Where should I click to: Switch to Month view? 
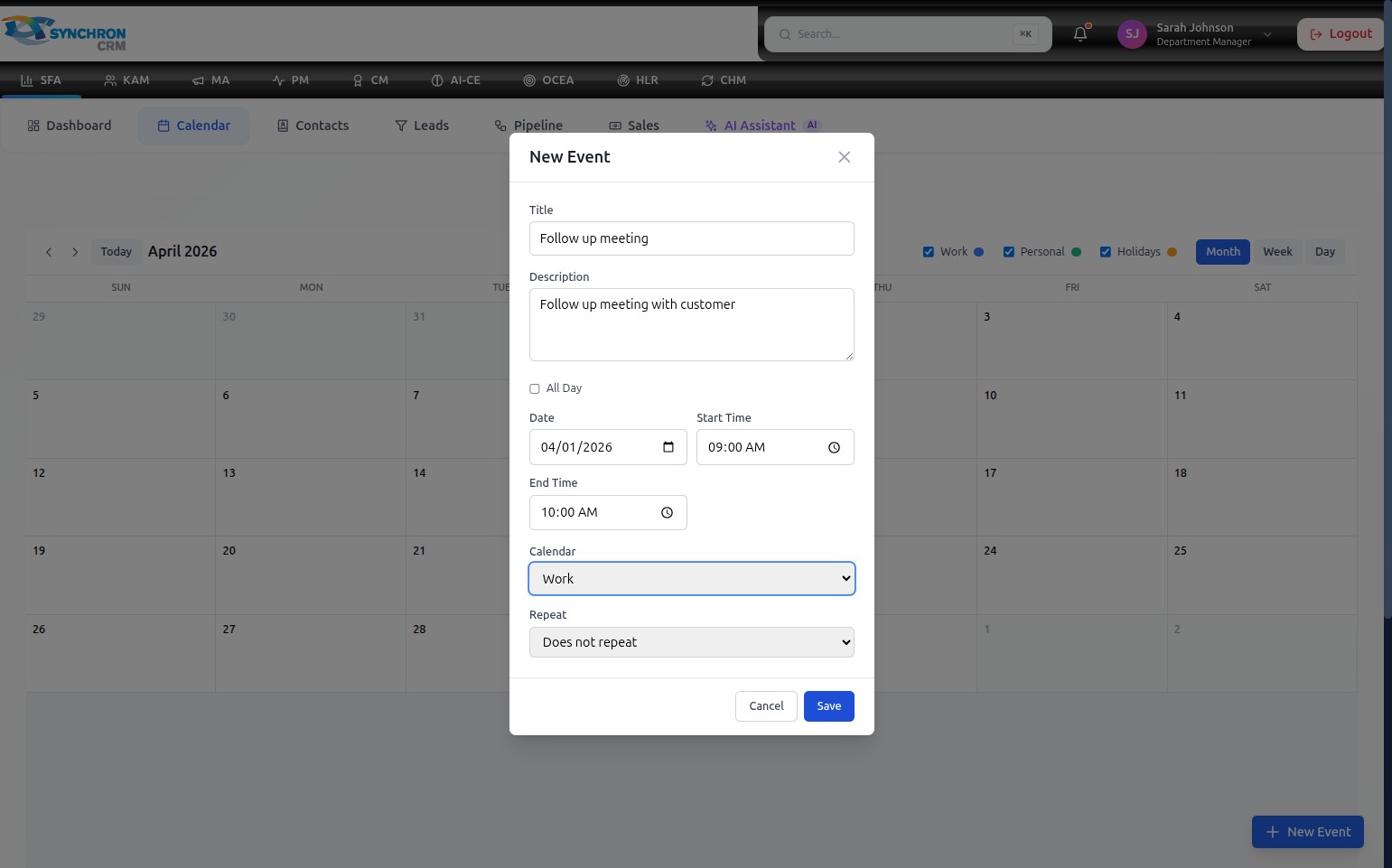1223,252
